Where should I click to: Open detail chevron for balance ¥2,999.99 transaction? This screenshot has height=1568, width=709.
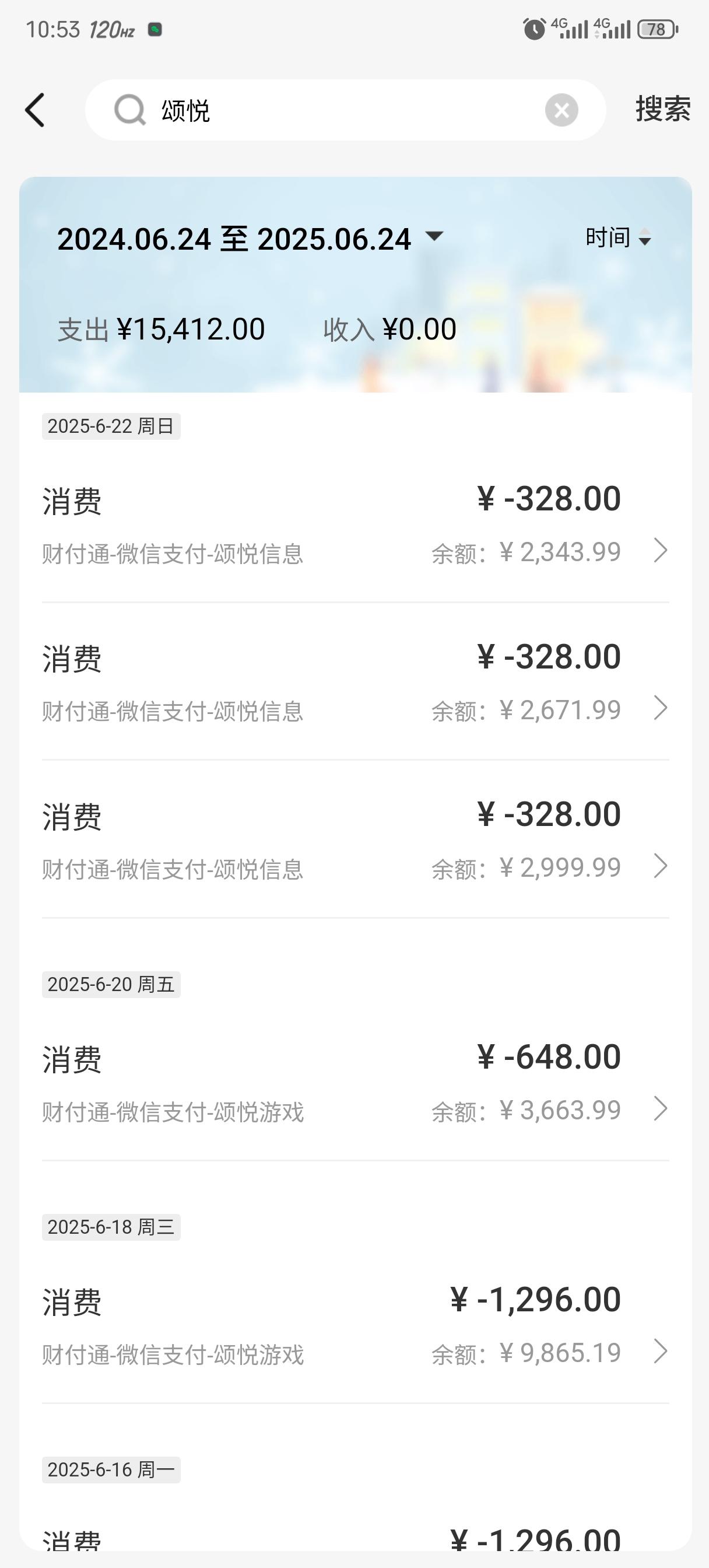click(x=660, y=866)
